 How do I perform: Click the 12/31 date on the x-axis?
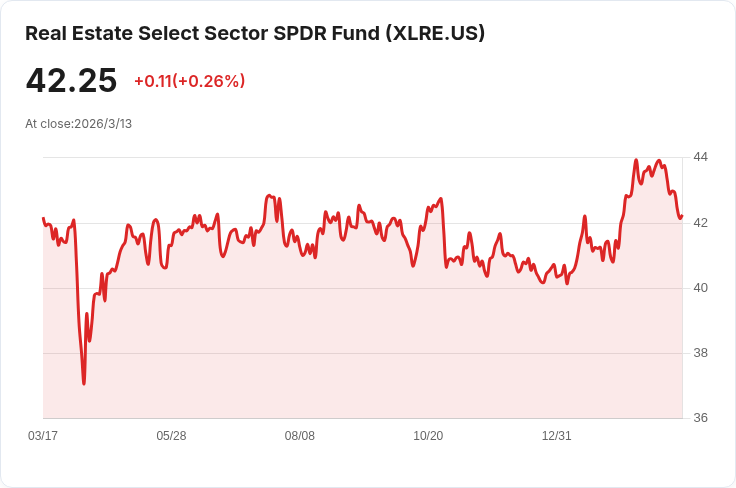(x=557, y=435)
